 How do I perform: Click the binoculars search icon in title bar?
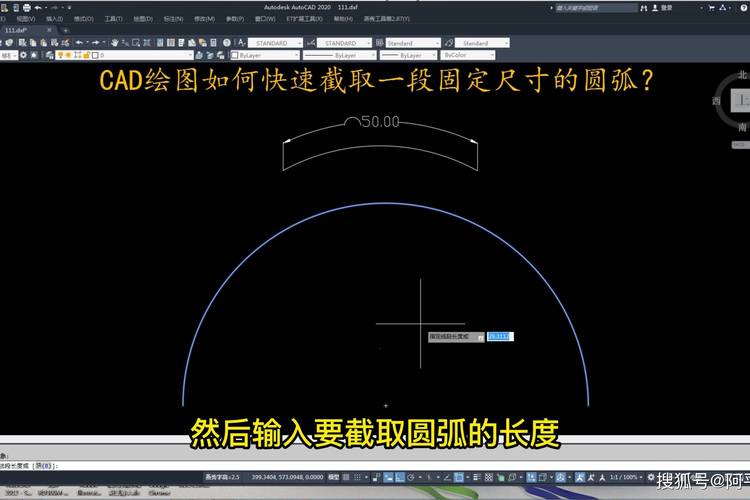point(644,8)
